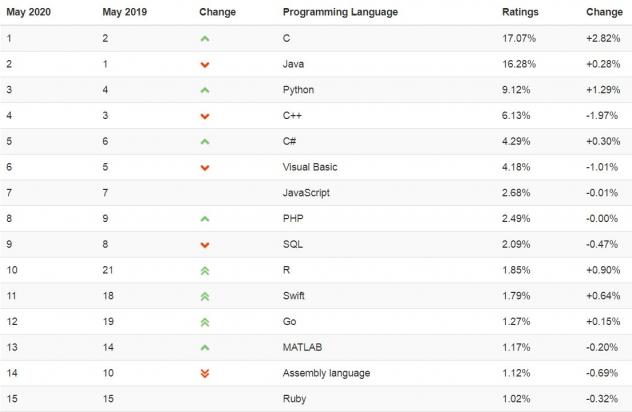
Task: Click the 17.07% rating for C
Action: (x=518, y=38)
